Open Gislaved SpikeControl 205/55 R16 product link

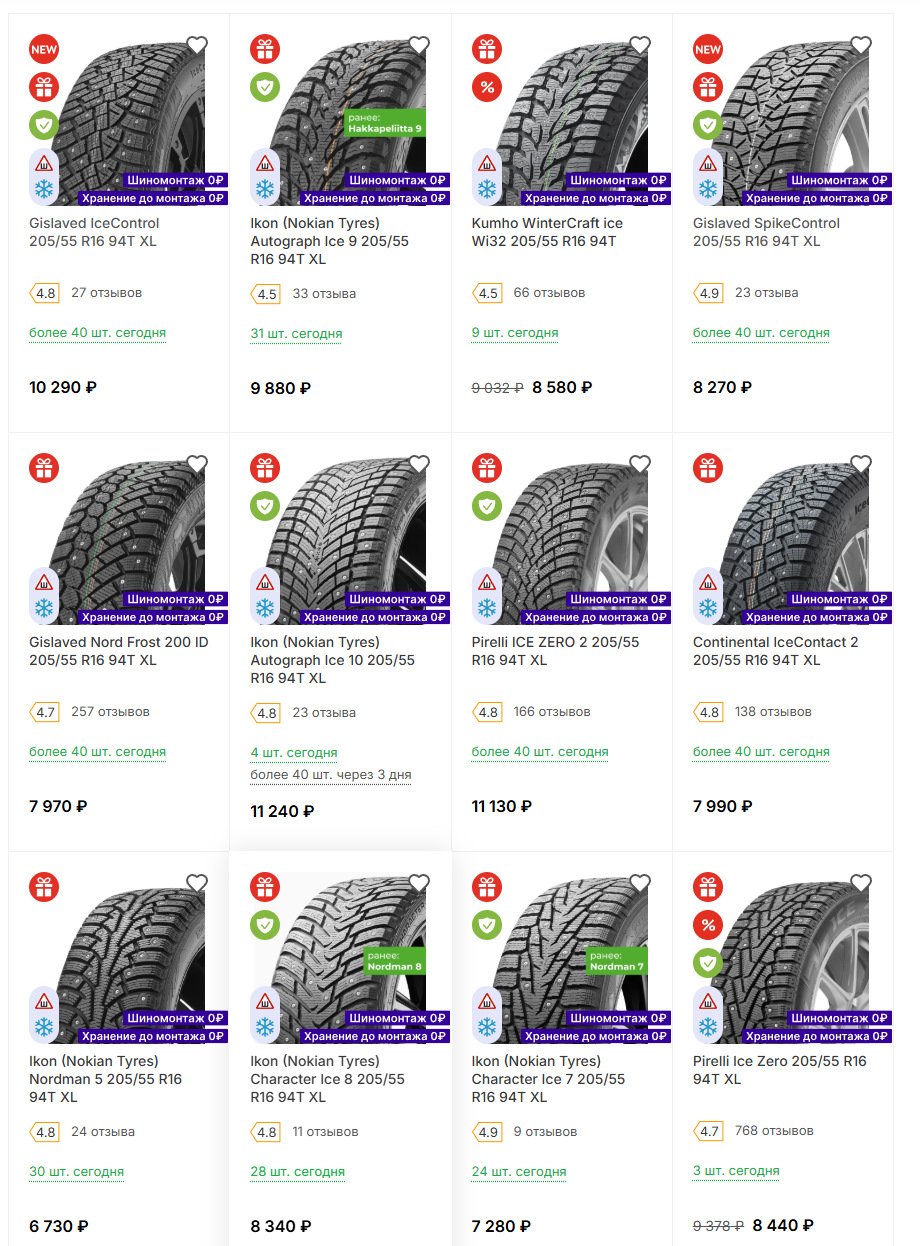click(766, 232)
